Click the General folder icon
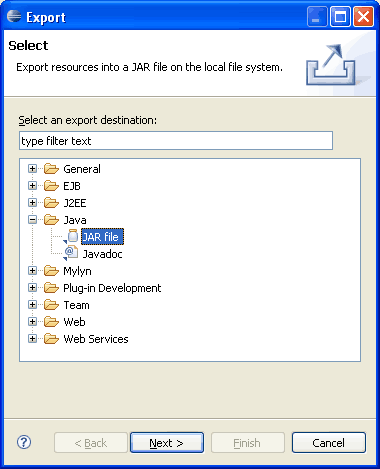This screenshot has height=469, width=380. coord(51,169)
